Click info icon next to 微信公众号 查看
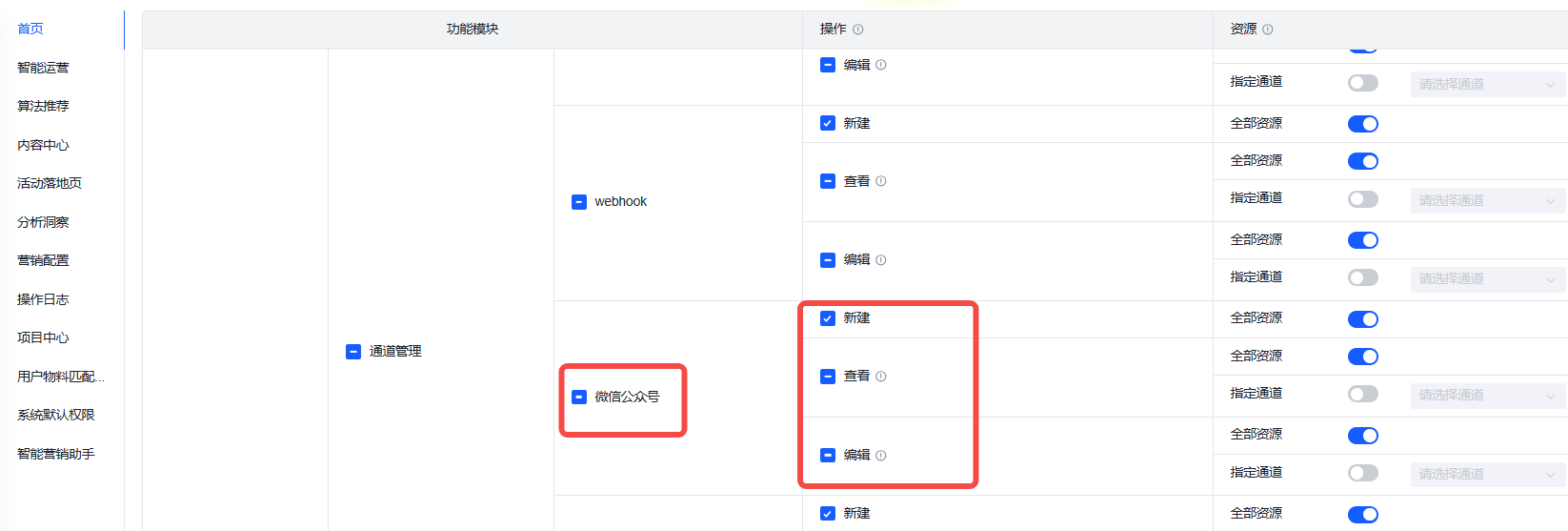 [880, 377]
